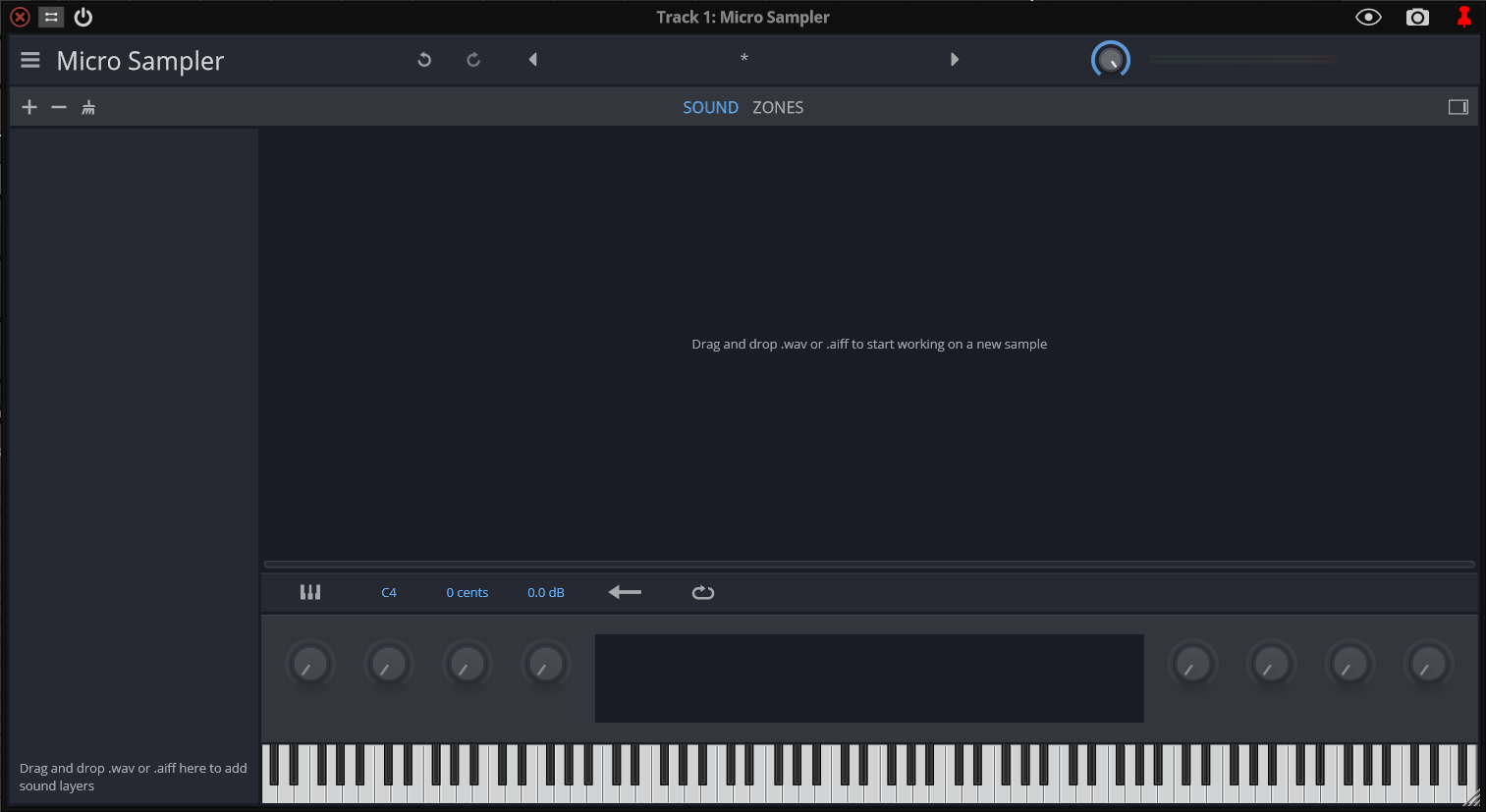
Task: Switch to the ZONES tab
Action: click(x=778, y=108)
